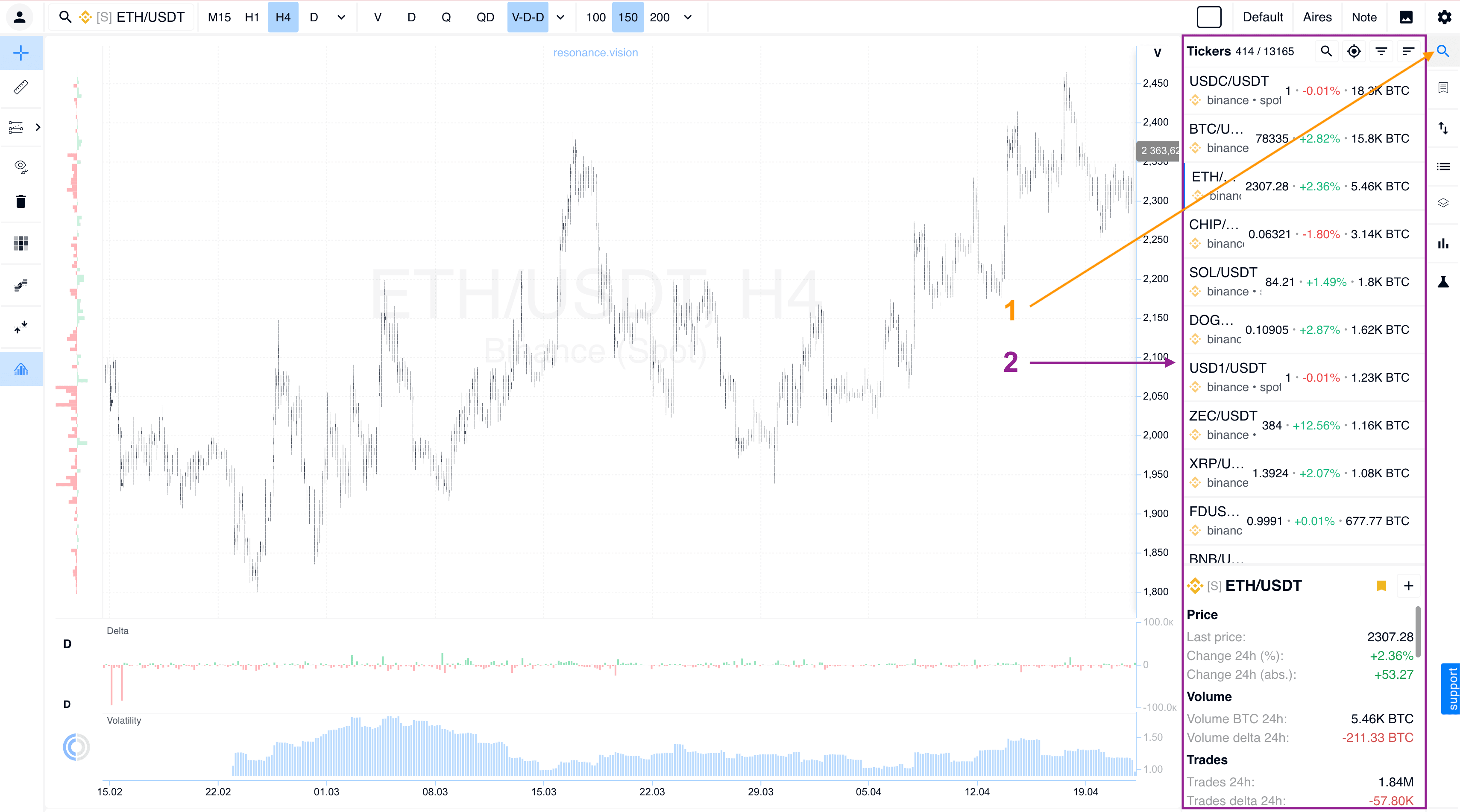Click the ticker details scrollbar
Screen dimensions: 1460x812
pyautogui.click(x=1418, y=632)
